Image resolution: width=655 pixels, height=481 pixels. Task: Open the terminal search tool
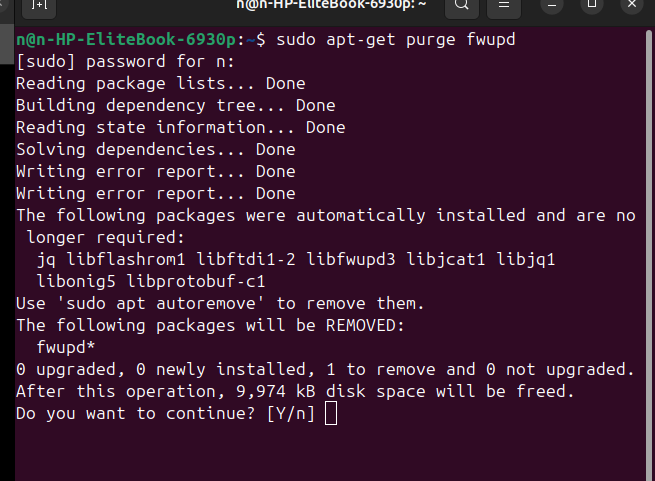click(462, 6)
